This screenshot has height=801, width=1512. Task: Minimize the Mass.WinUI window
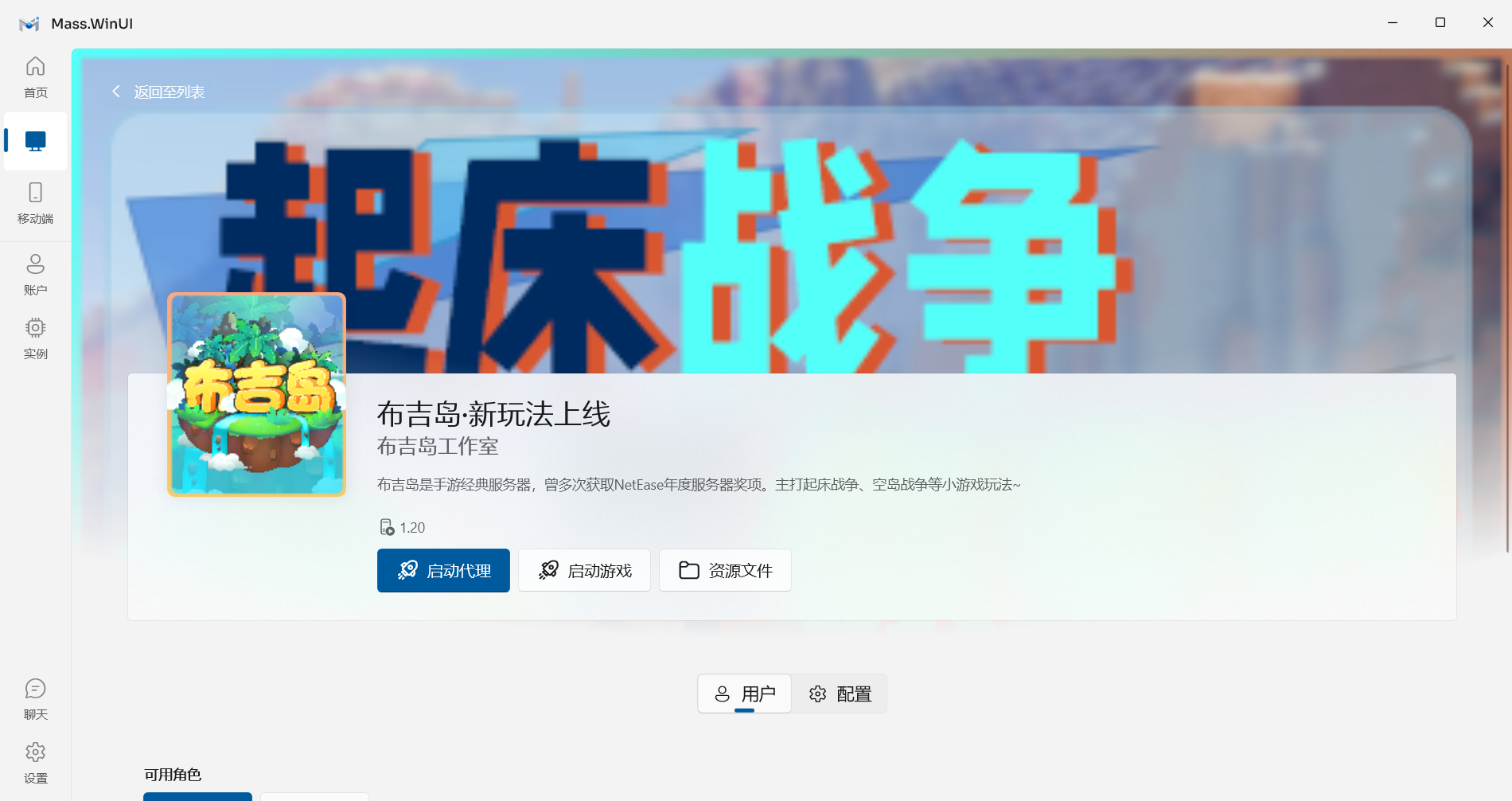pyautogui.click(x=1393, y=23)
